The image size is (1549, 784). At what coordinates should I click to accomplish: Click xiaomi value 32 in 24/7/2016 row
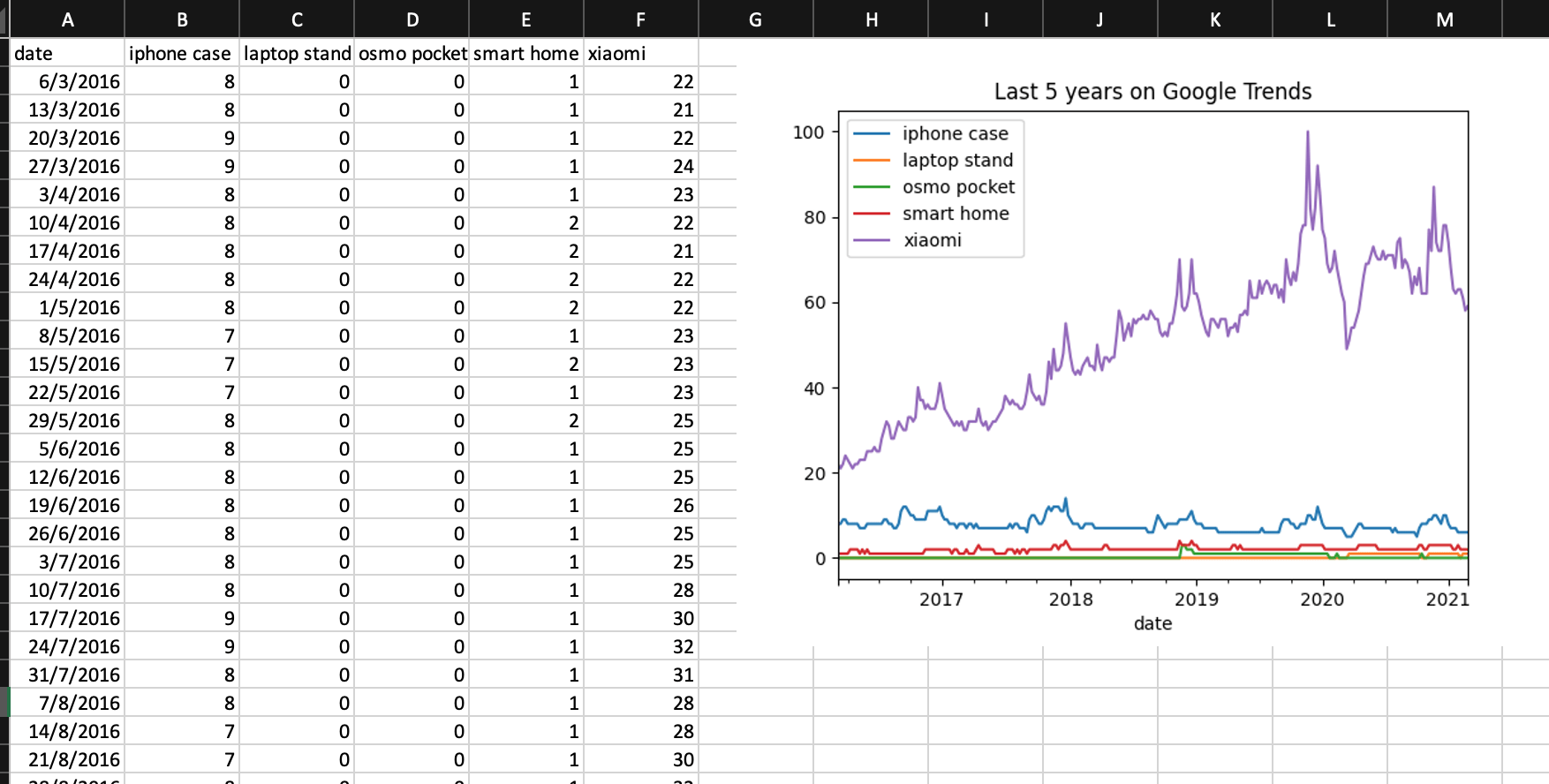click(641, 646)
